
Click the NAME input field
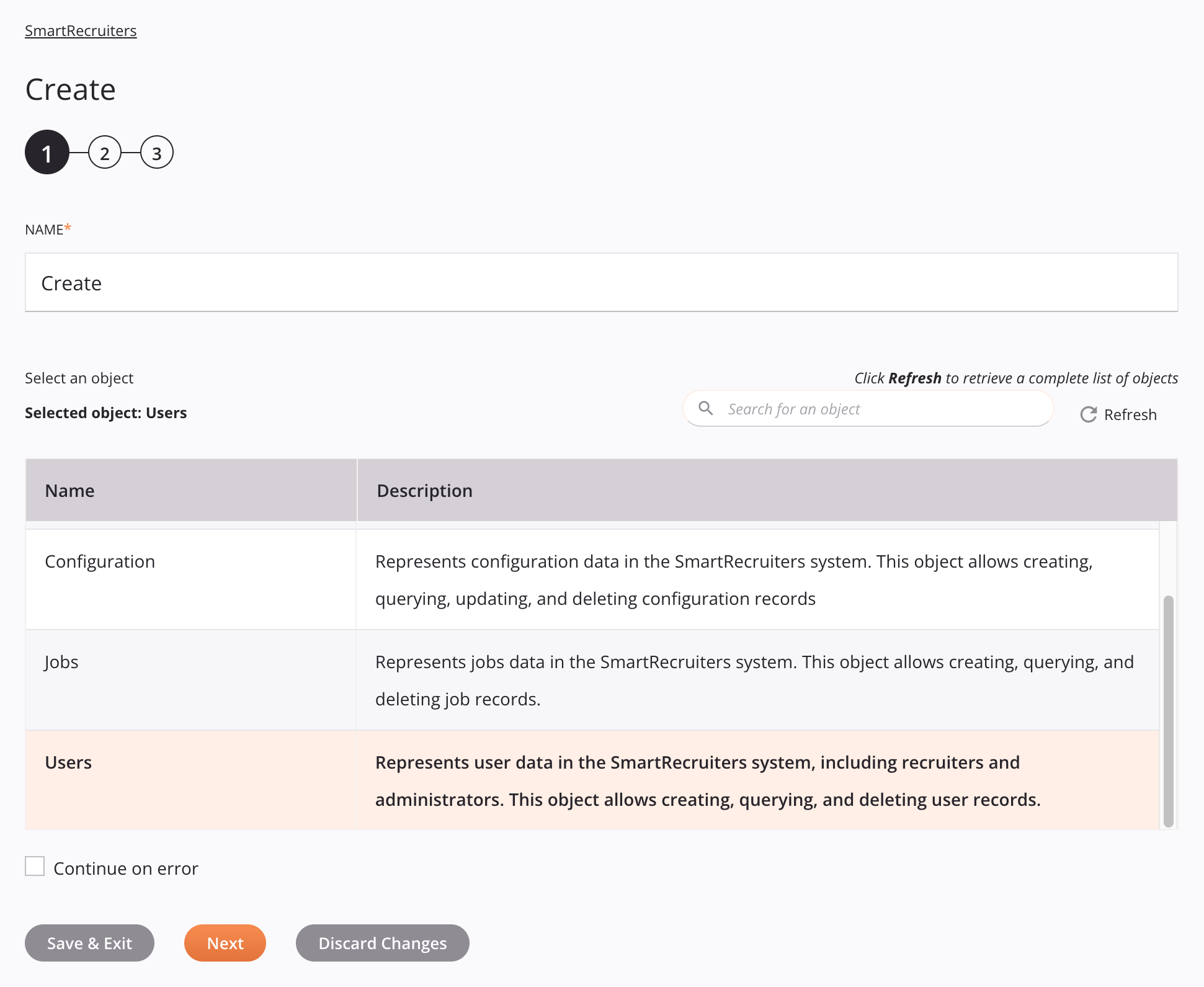[601, 282]
